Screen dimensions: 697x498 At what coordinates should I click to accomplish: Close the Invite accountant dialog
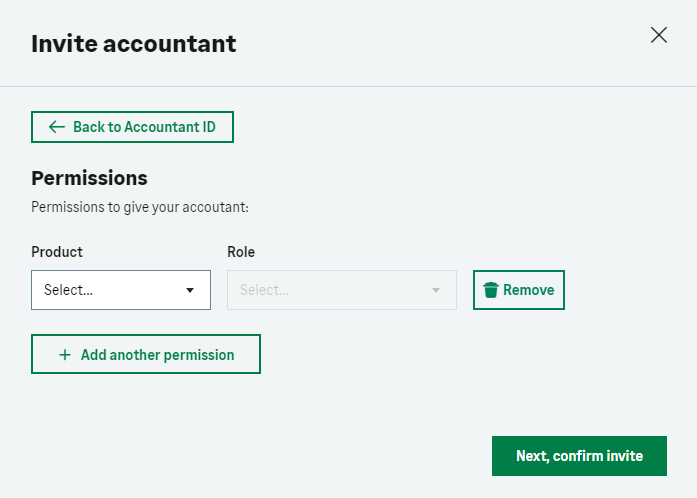pos(659,35)
